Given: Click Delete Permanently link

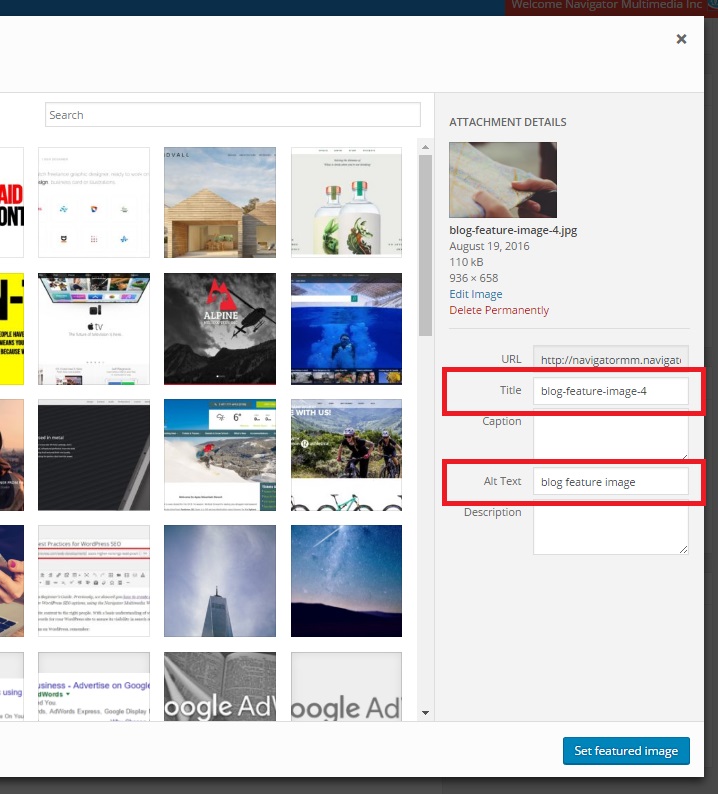Looking at the screenshot, I should [x=499, y=310].
